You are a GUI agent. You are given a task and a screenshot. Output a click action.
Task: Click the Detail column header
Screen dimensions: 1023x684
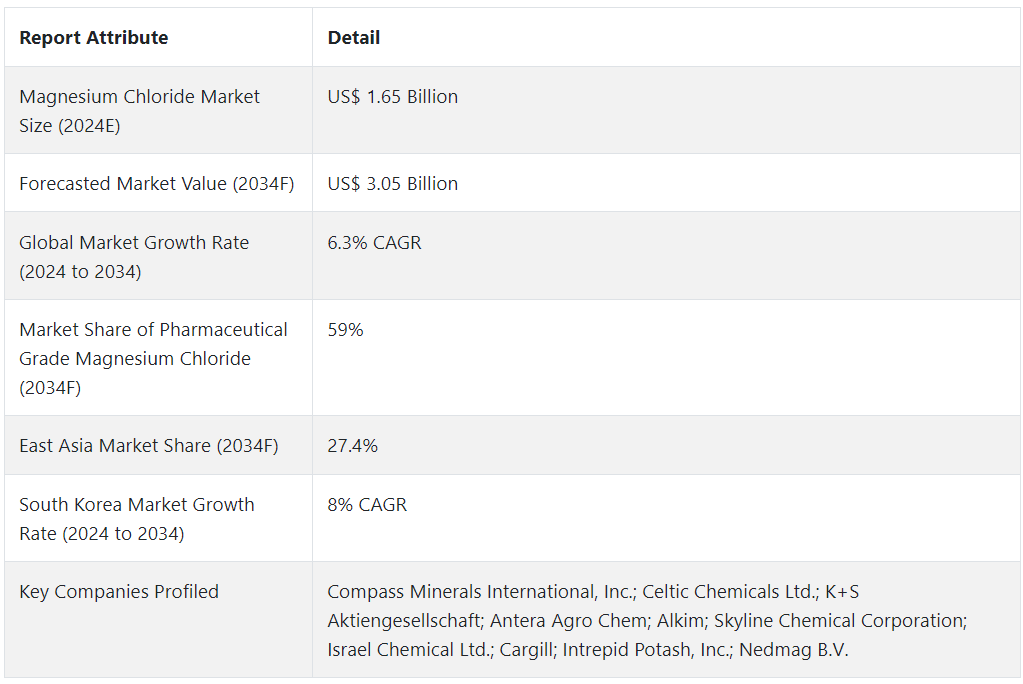(x=354, y=38)
